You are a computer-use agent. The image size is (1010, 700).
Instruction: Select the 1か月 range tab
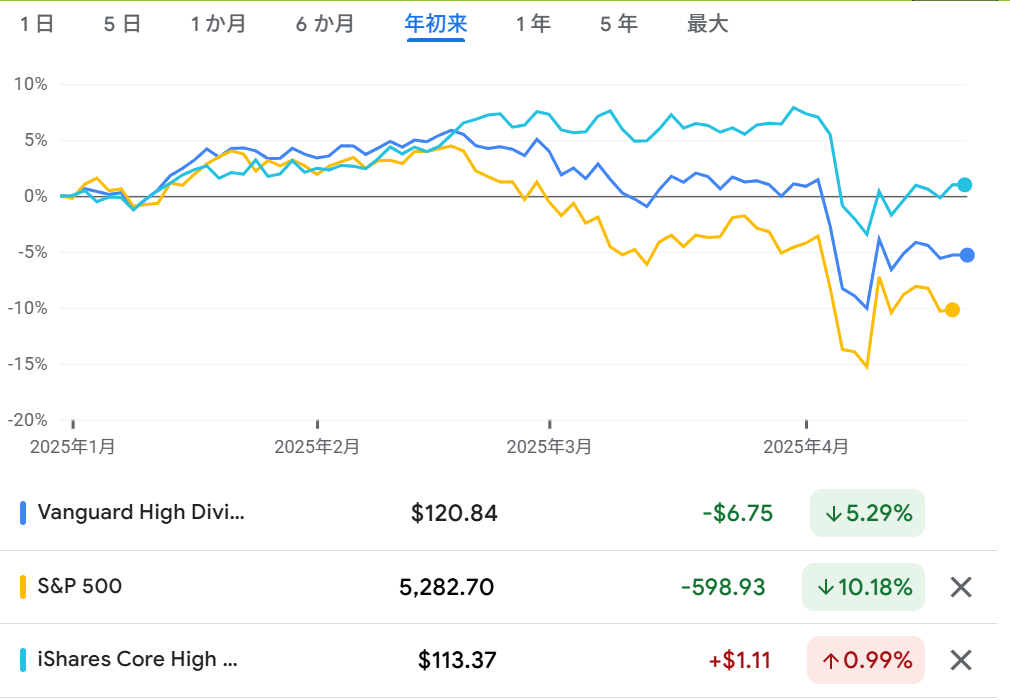coord(218,24)
